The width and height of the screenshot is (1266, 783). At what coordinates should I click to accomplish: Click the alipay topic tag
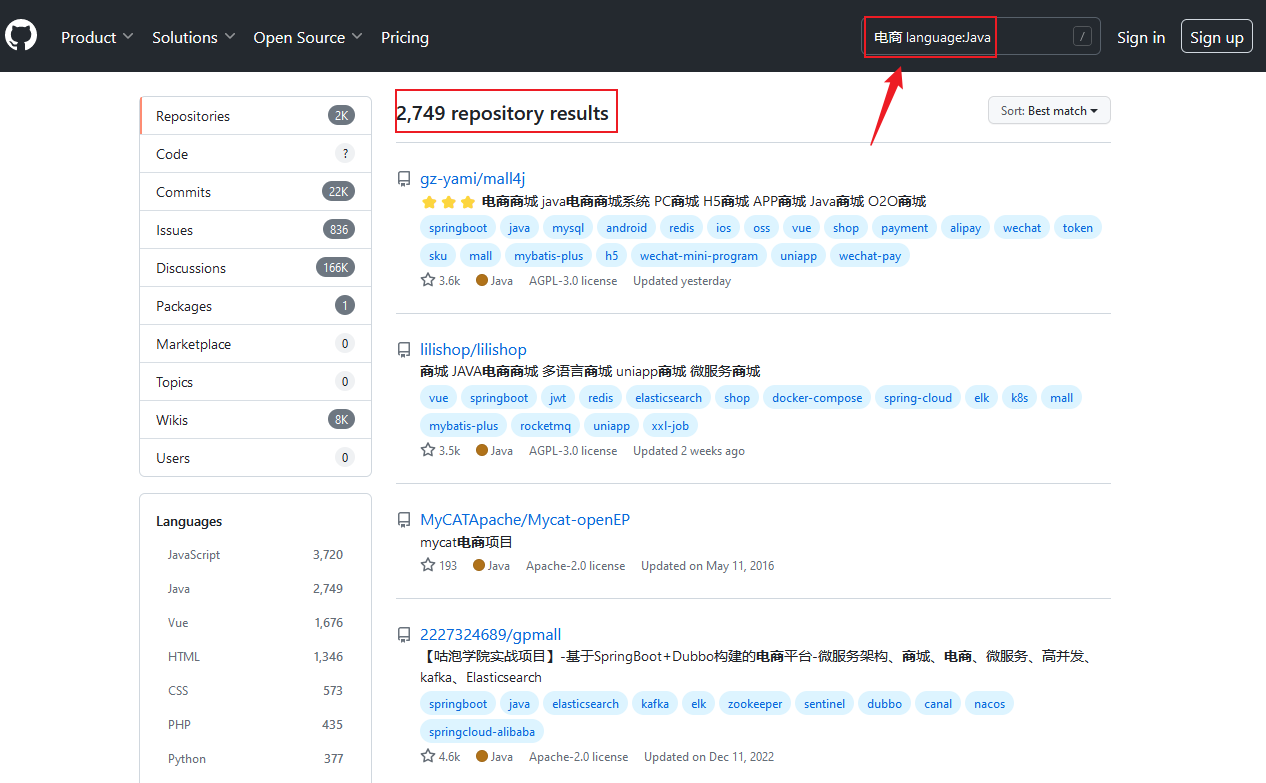coord(966,228)
